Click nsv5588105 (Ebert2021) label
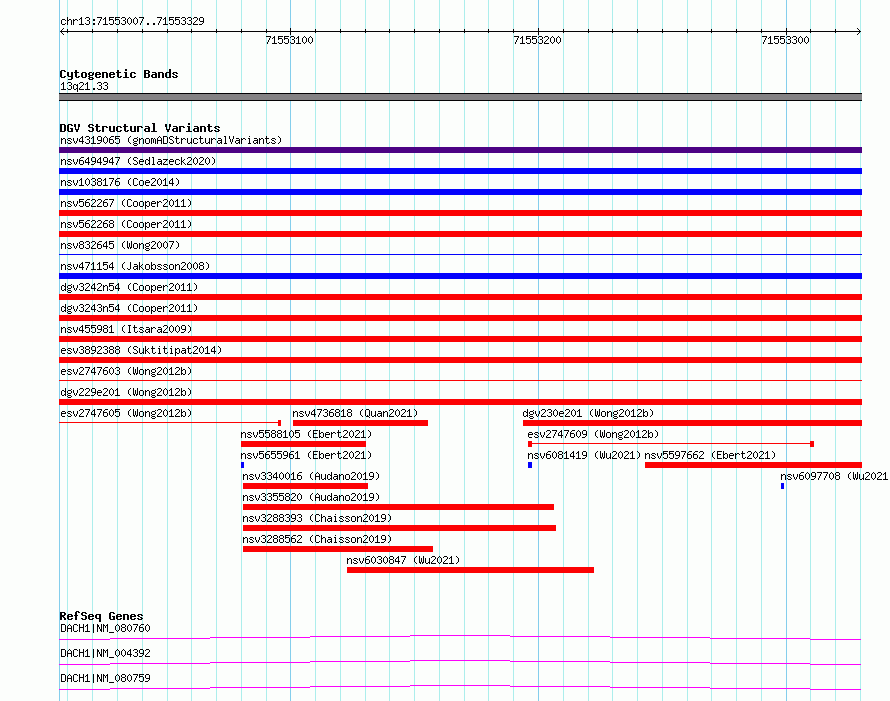This screenshot has height=701, width=890. pos(306,434)
